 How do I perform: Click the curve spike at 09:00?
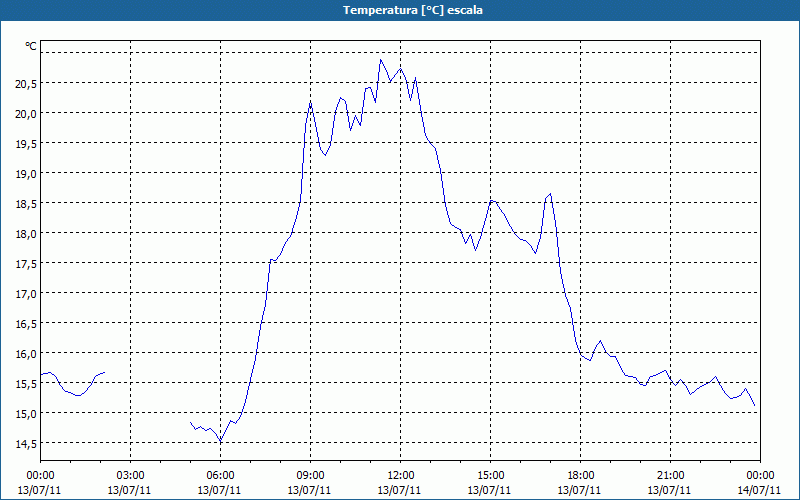310,102
